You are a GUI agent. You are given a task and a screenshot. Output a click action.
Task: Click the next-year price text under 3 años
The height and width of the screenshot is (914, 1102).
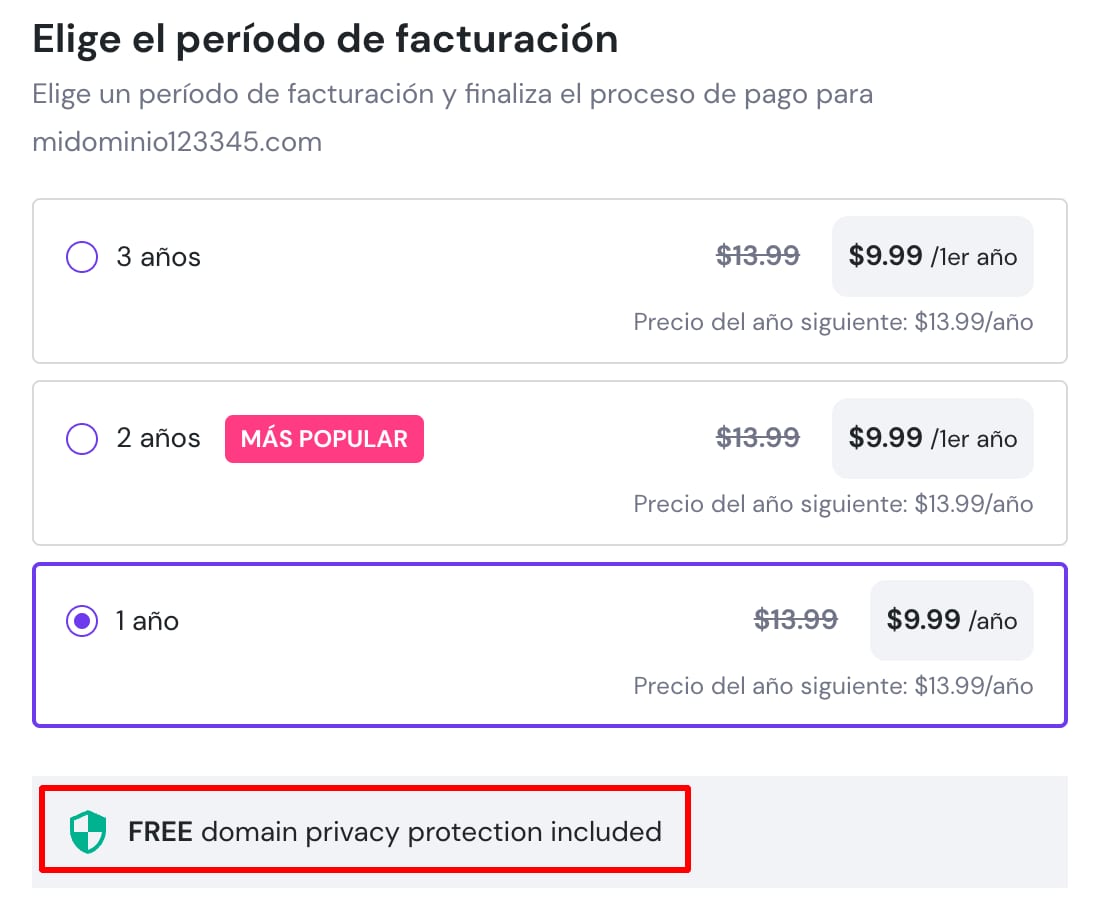pos(833,323)
